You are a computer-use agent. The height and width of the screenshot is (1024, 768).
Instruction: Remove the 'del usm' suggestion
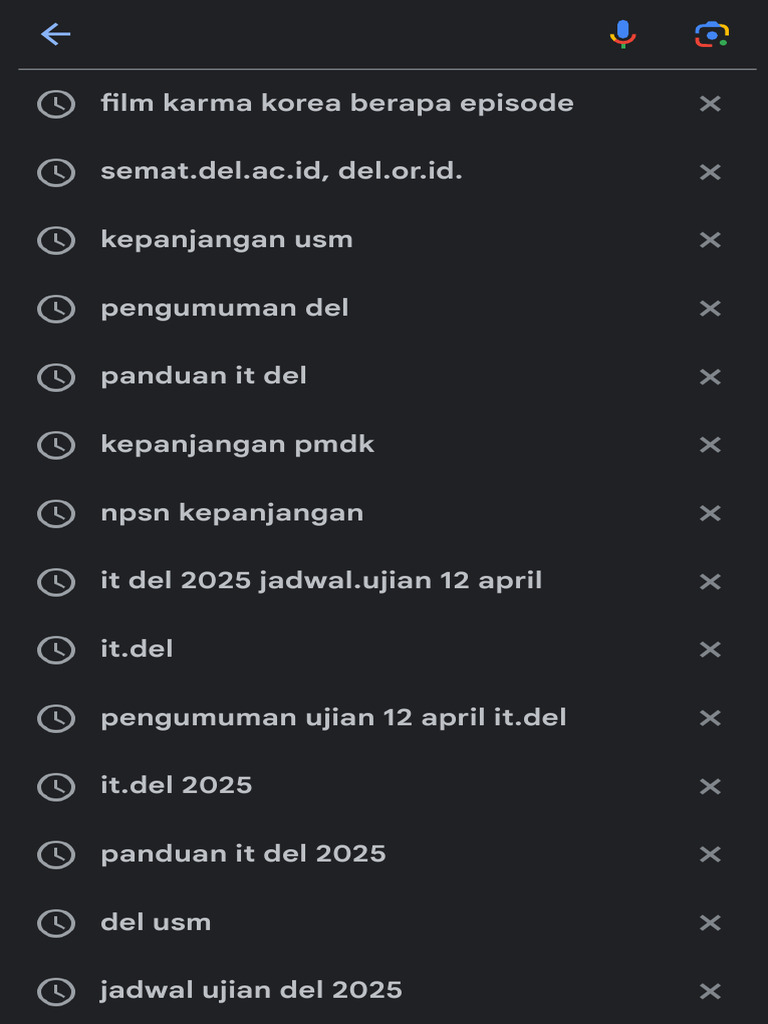coord(710,922)
